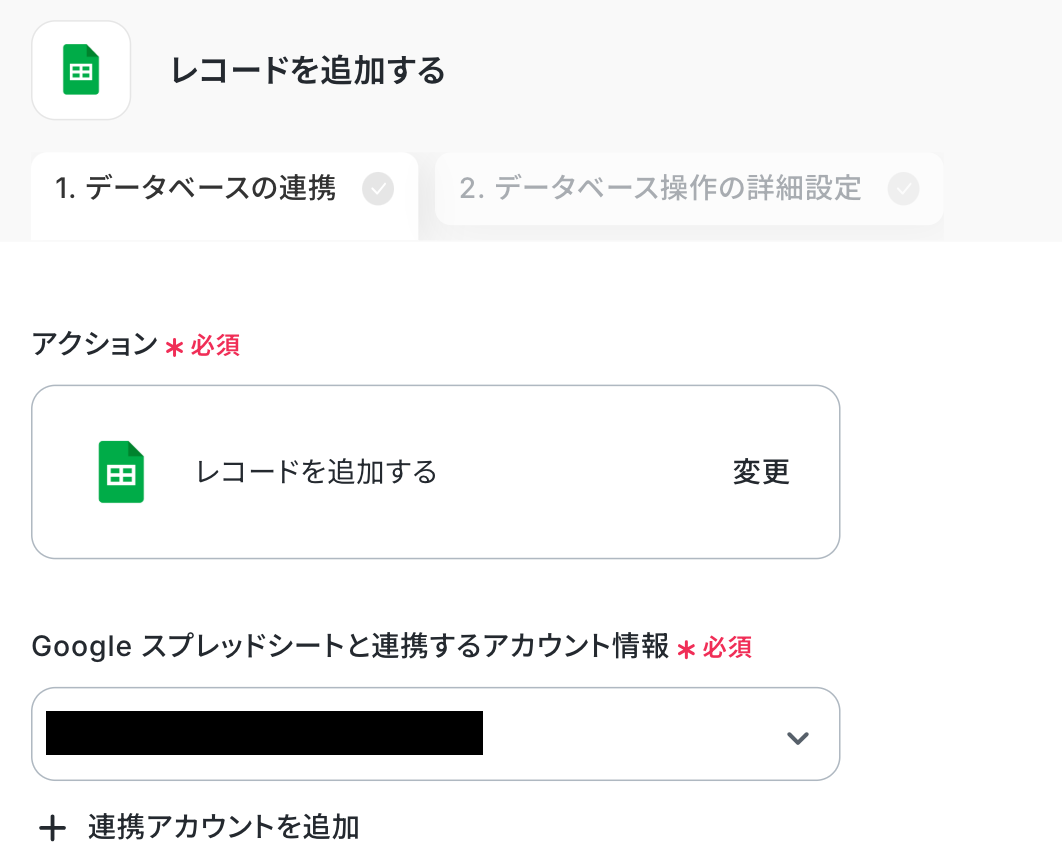Click the 連携アカウントを追加 link

[223, 828]
